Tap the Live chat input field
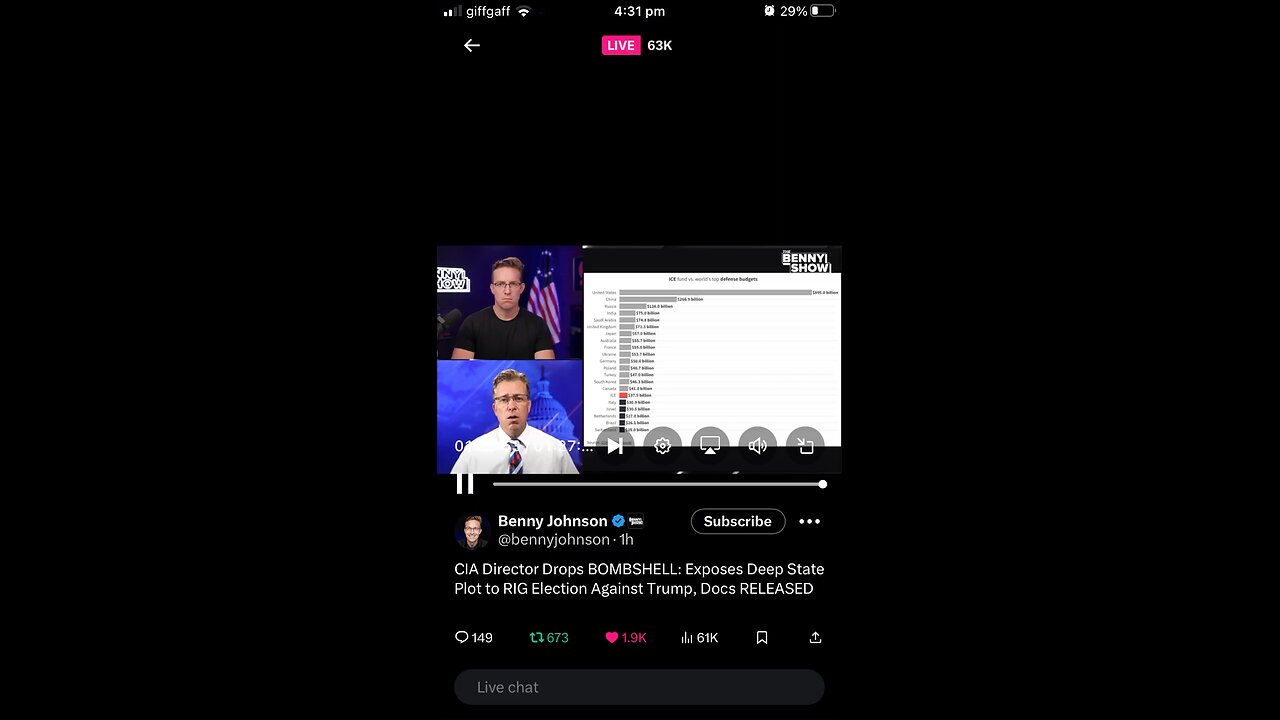 coord(639,687)
